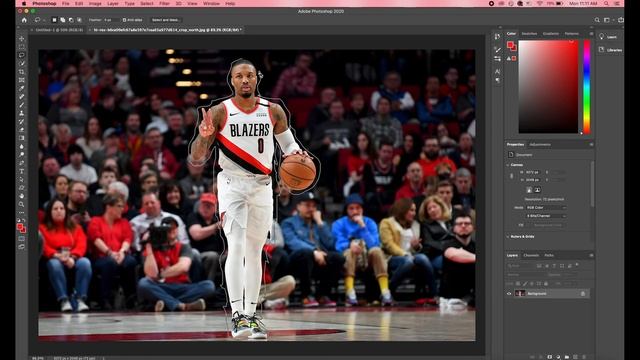Enable Subtract from selection mode
The width and height of the screenshot is (640, 360).
71,20
